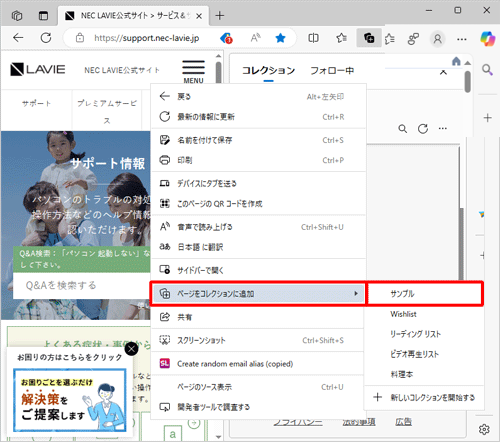
Task: Open the site info lock icon
Action: (x=80, y=38)
